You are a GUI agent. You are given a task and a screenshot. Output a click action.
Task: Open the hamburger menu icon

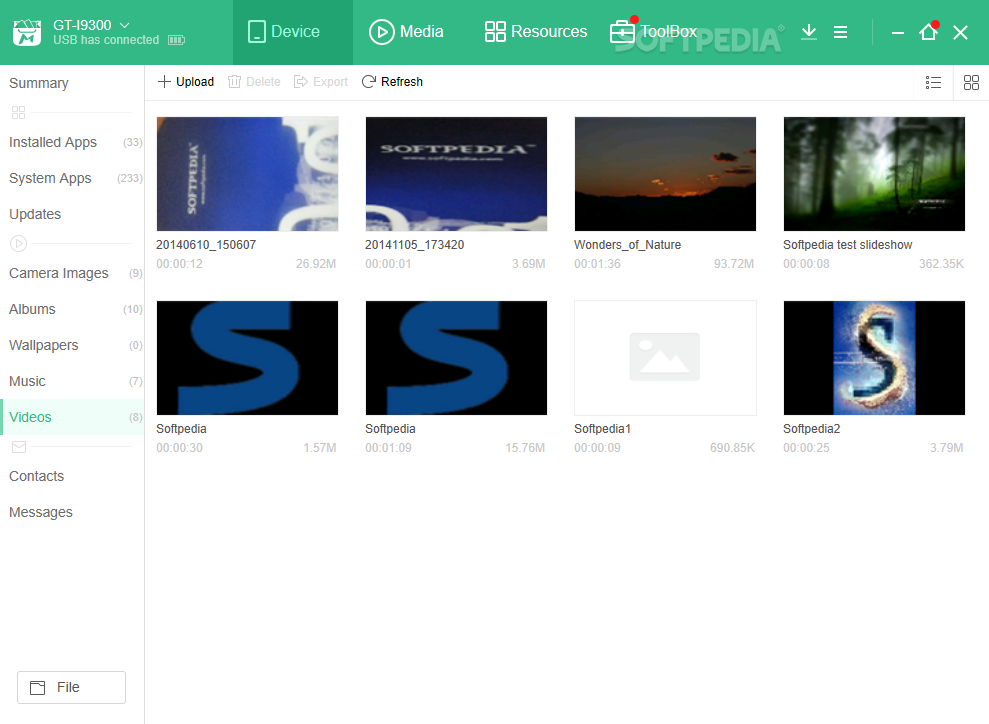840,32
